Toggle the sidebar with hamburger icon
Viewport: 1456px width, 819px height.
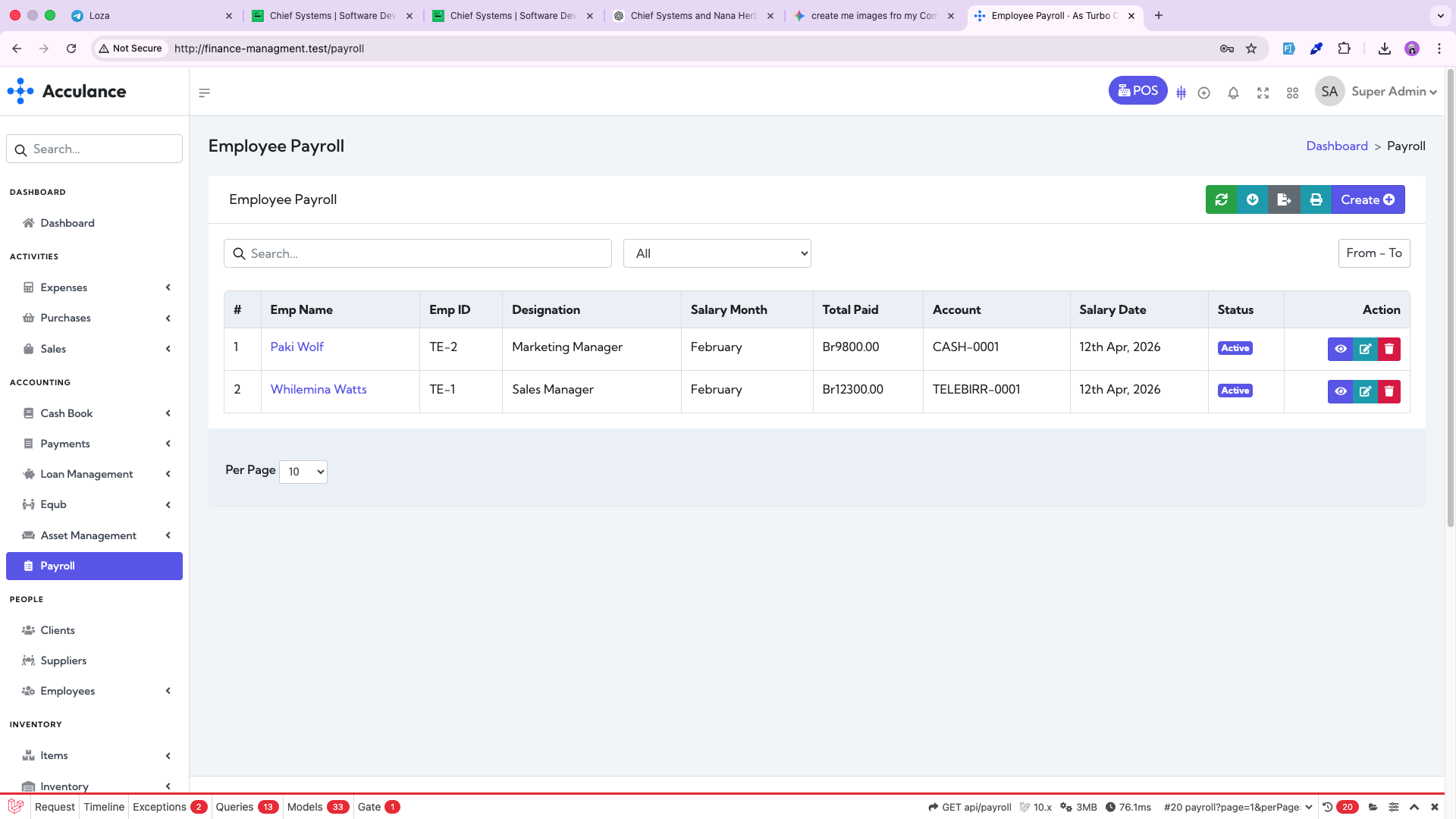[204, 93]
